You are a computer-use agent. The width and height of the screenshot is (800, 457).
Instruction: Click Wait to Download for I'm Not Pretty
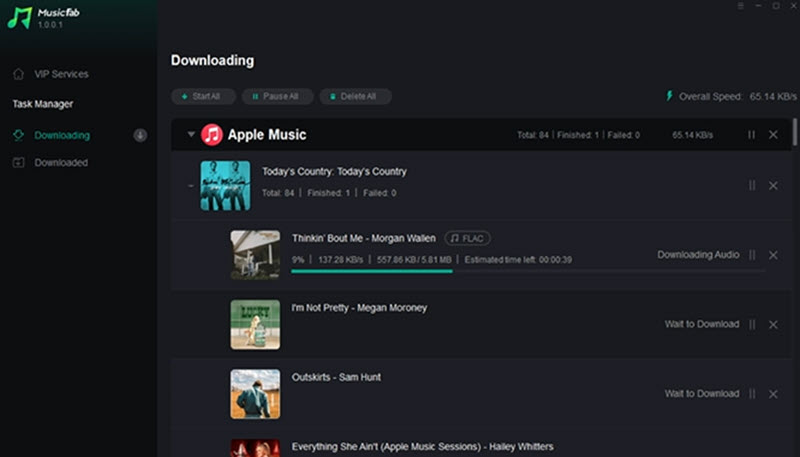(x=702, y=324)
